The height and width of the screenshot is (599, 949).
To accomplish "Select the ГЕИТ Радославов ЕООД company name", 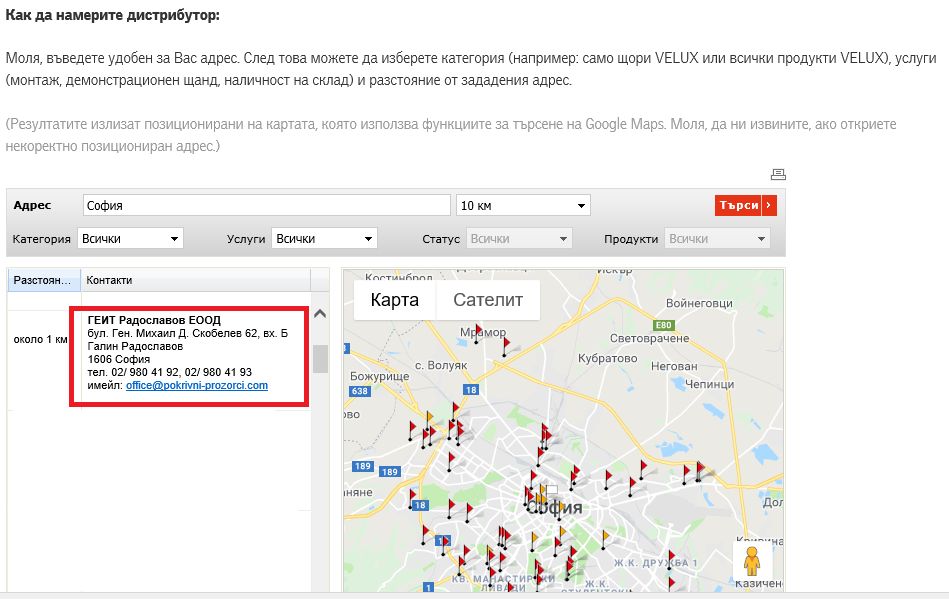I will click(154, 320).
